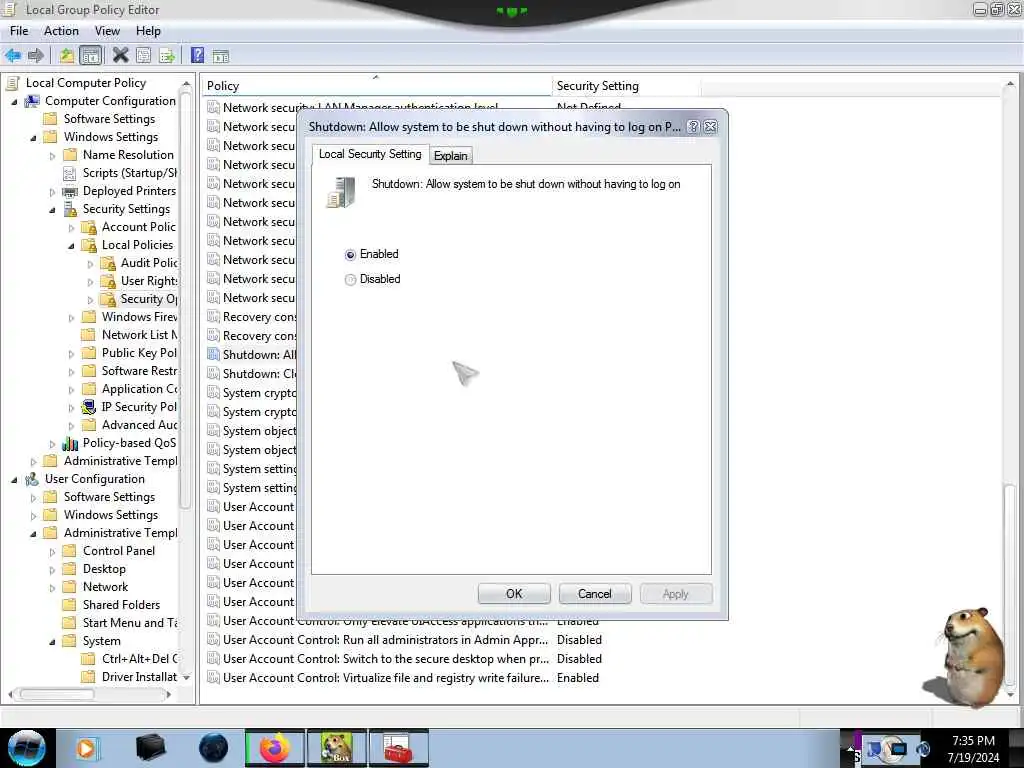Image resolution: width=1024 pixels, height=768 pixels.
Task: Click the gray Forward arrow toolbar icon
Action: coord(36,56)
